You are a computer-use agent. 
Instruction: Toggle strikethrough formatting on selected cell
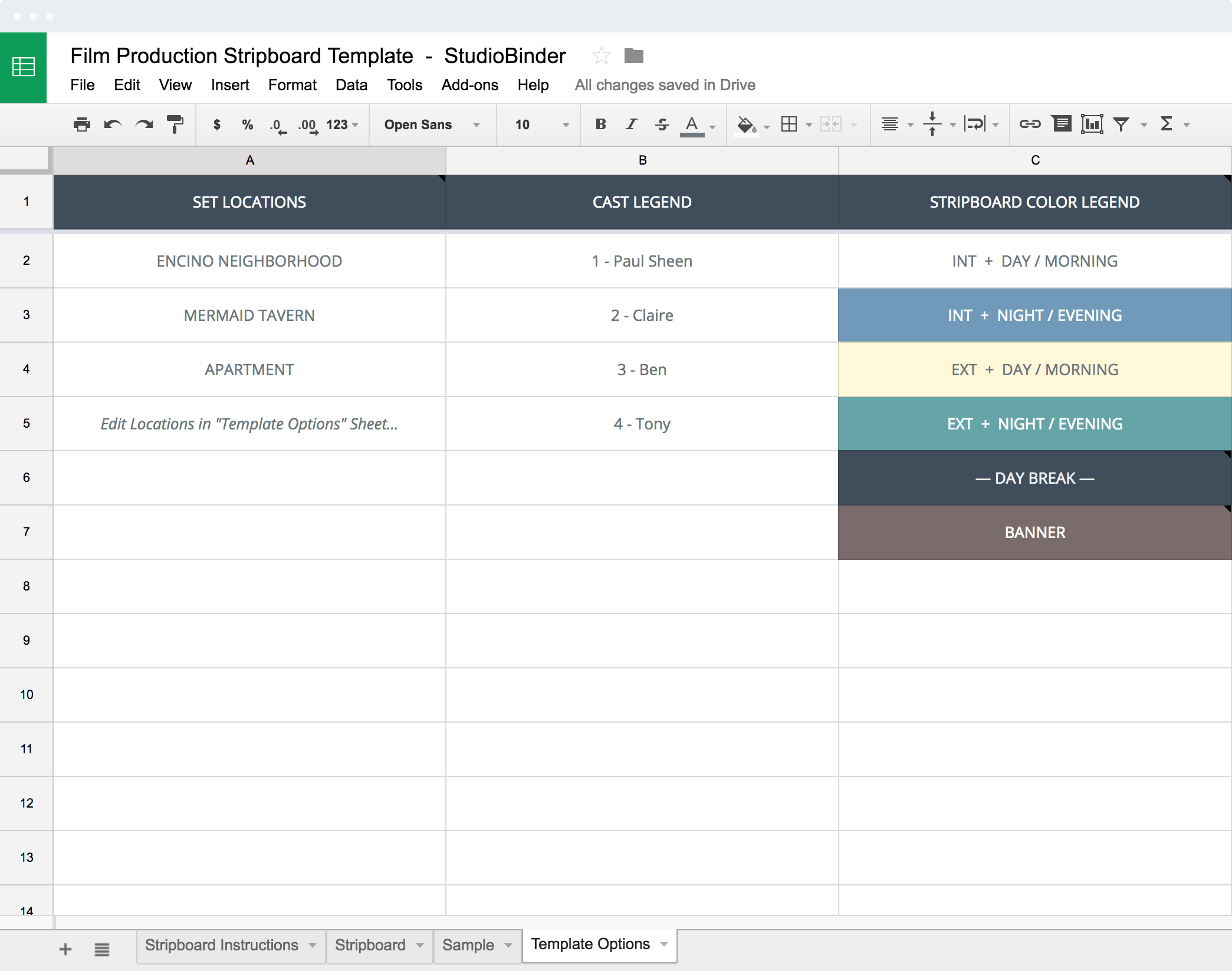(x=660, y=124)
